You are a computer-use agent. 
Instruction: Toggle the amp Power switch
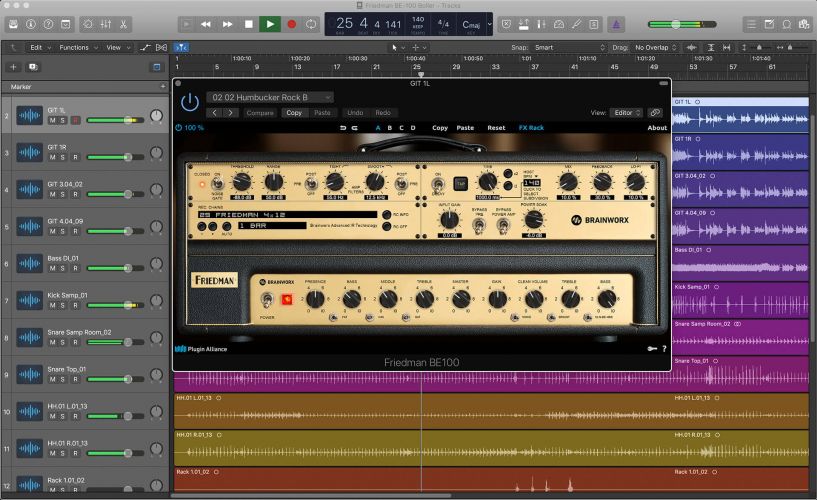click(267, 299)
